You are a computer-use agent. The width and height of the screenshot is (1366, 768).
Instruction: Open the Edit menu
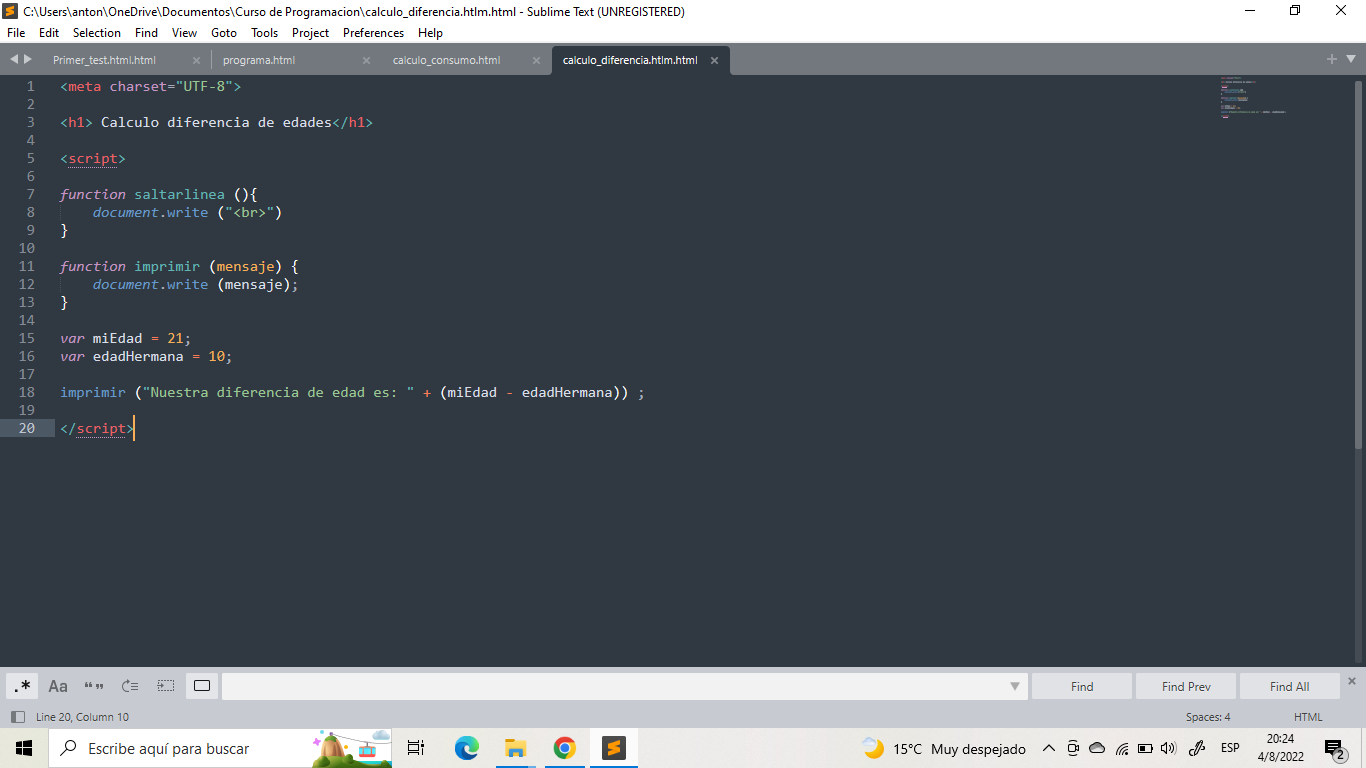pos(49,33)
